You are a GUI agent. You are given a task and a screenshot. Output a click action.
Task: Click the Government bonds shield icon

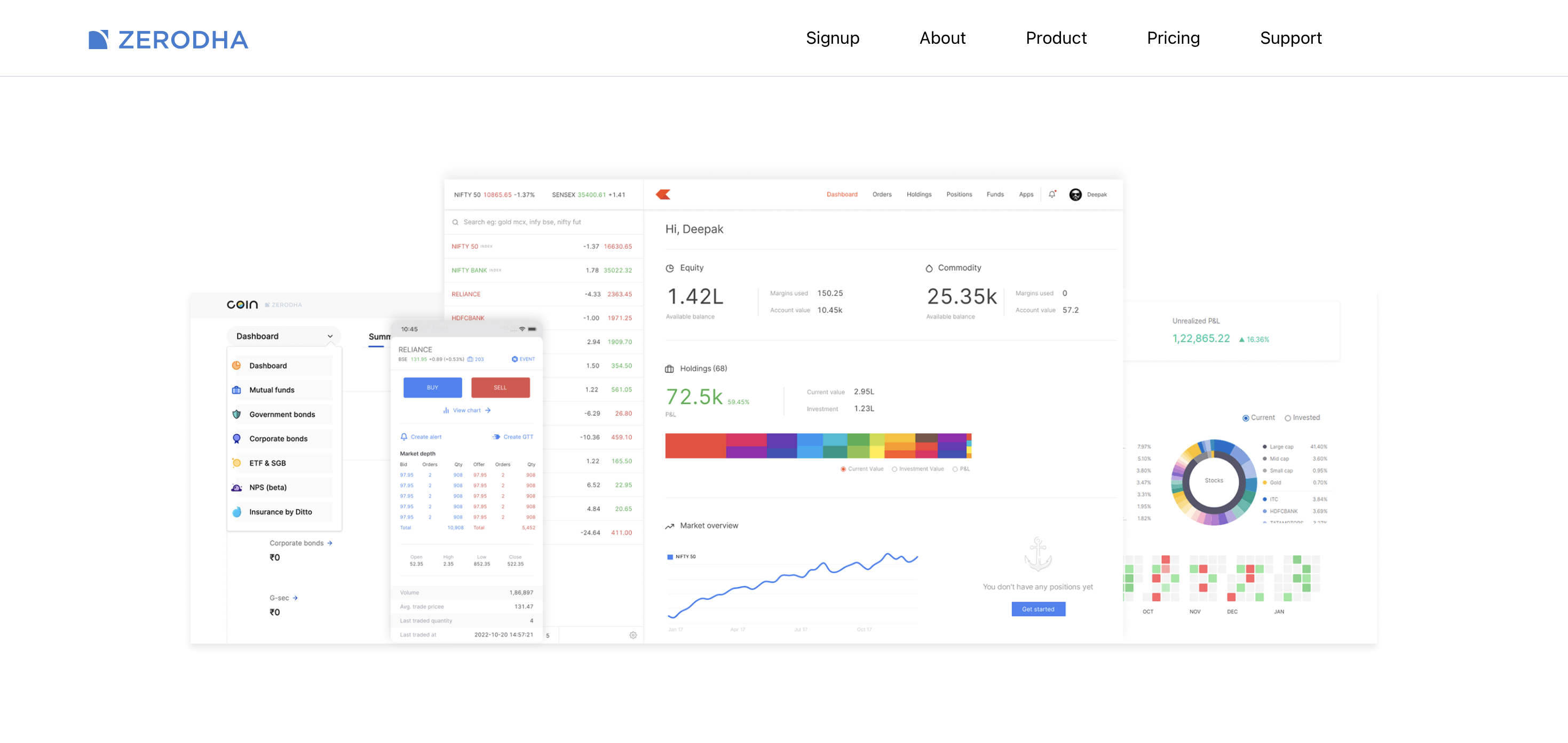coord(237,414)
